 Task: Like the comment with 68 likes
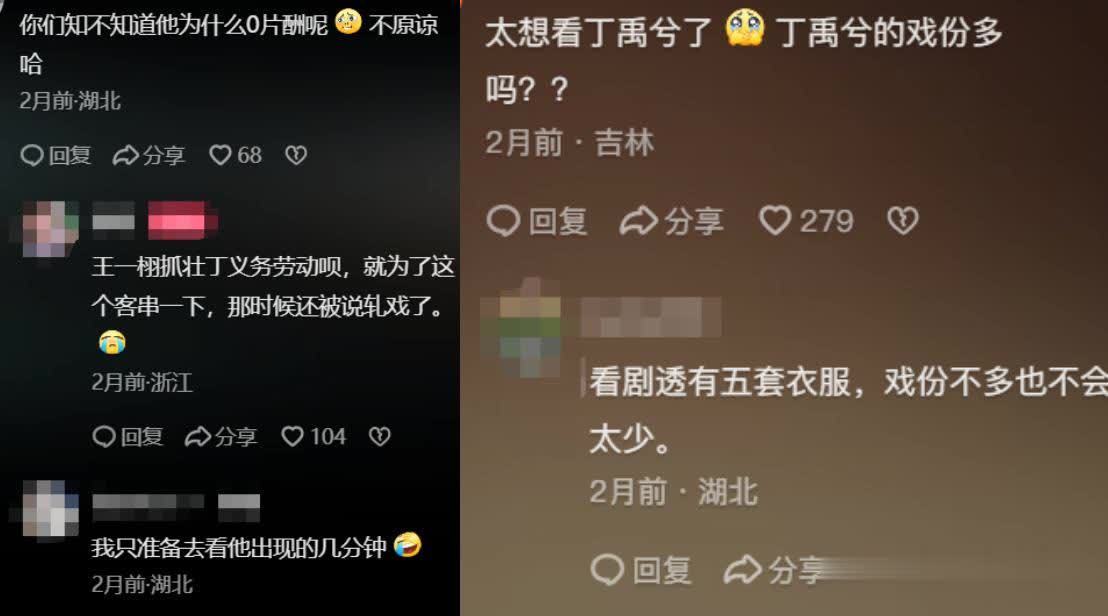tap(235, 155)
